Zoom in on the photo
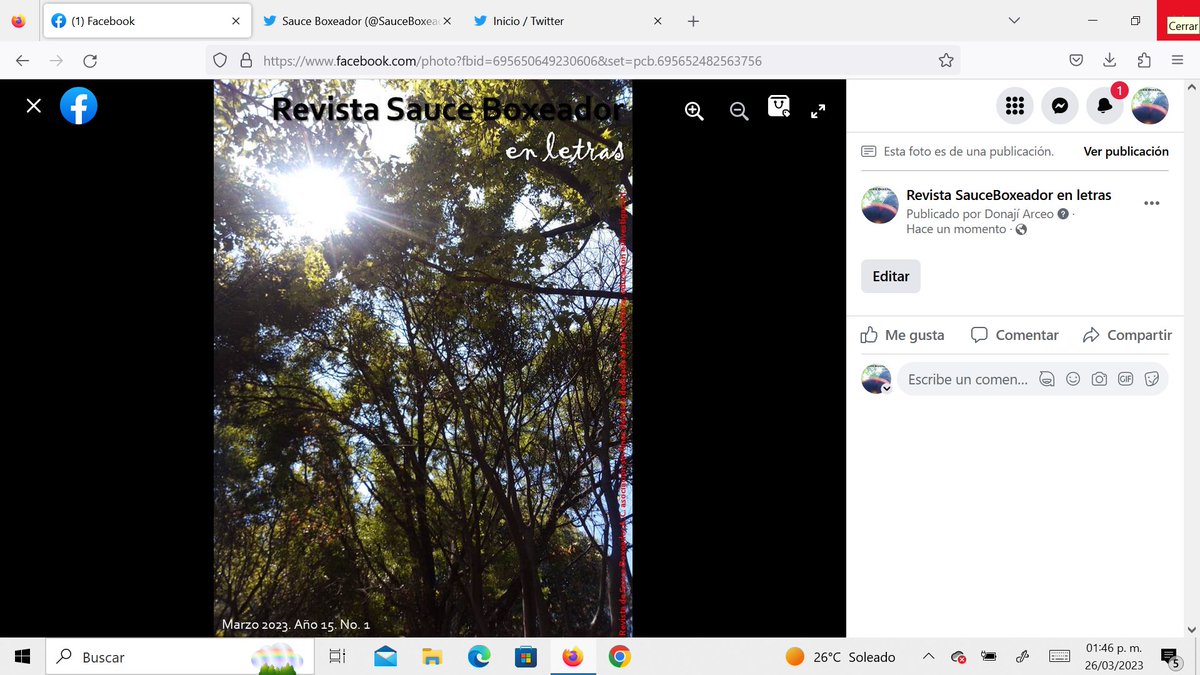 click(694, 111)
